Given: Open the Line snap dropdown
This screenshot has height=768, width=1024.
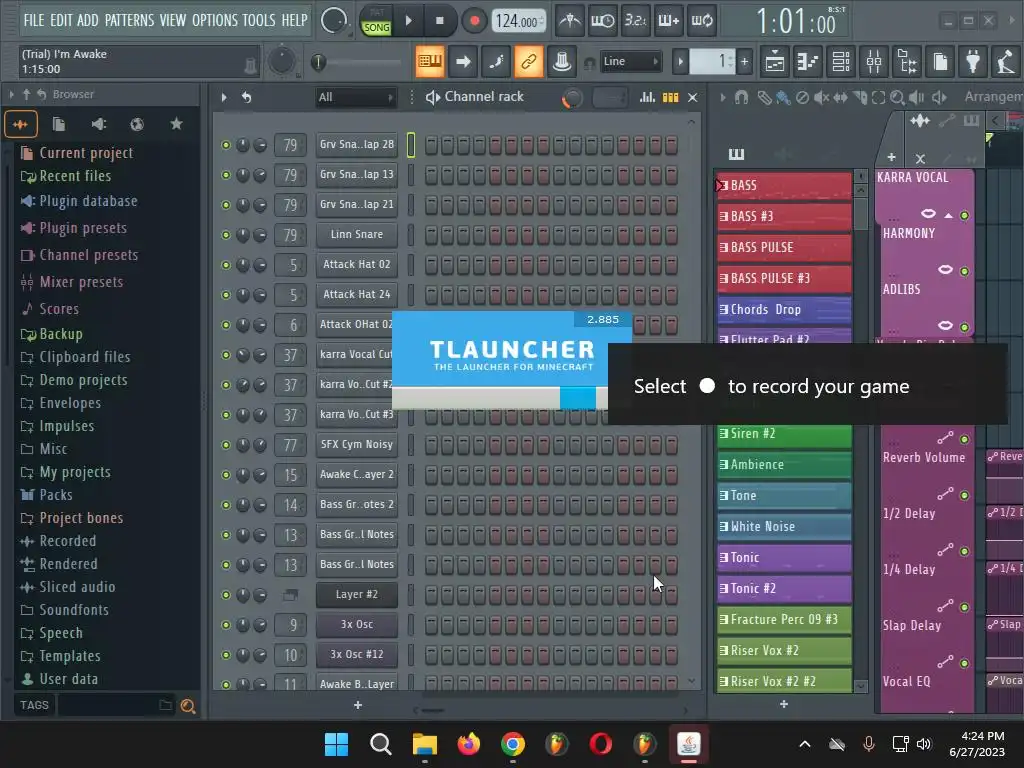Looking at the screenshot, I should (x=630, y=61).
